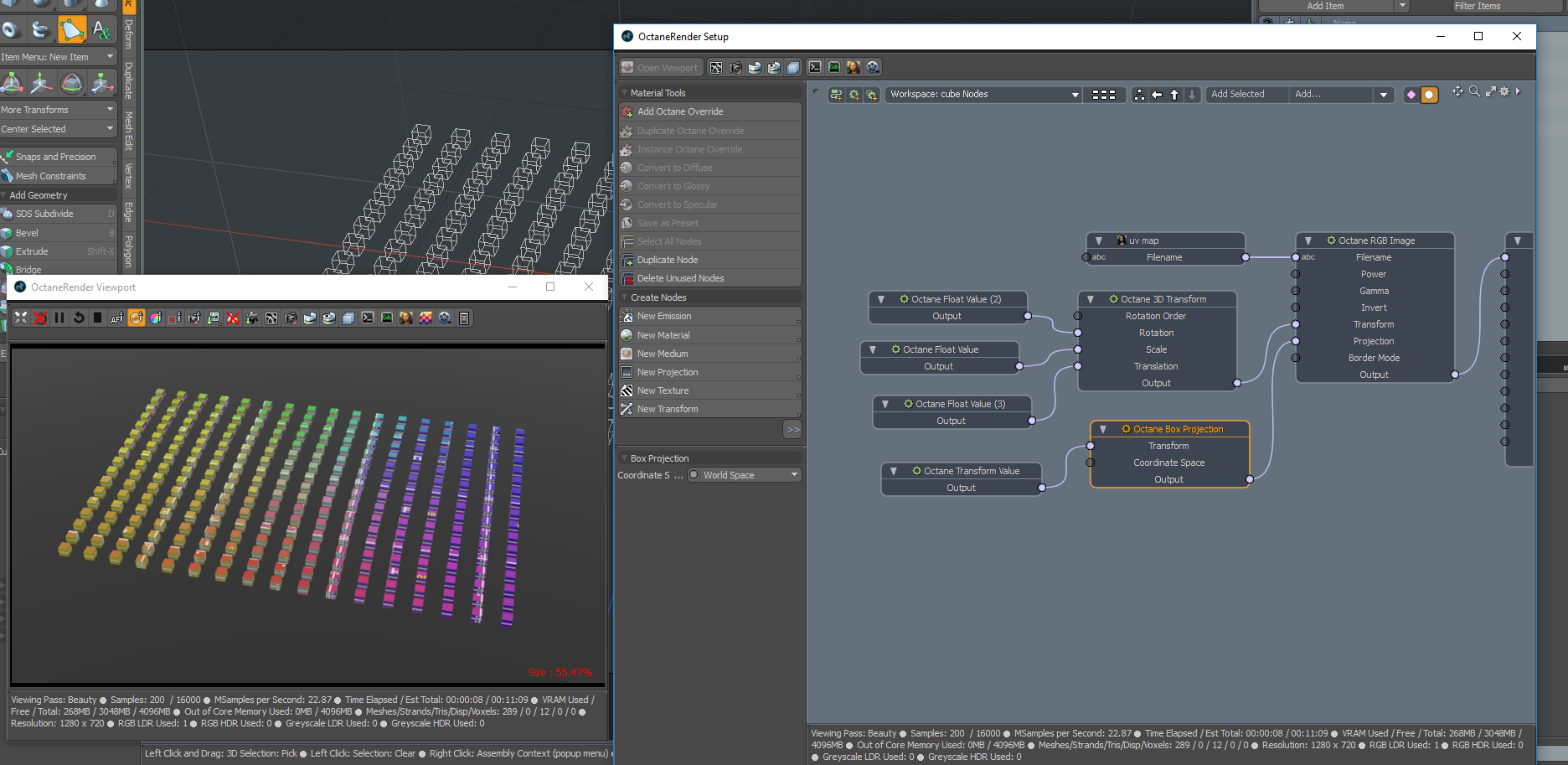Image resolution: width=1568 pixels, height=765 pixels.
Task: Open the More Transforms dropdown
Action: point(58,110)
